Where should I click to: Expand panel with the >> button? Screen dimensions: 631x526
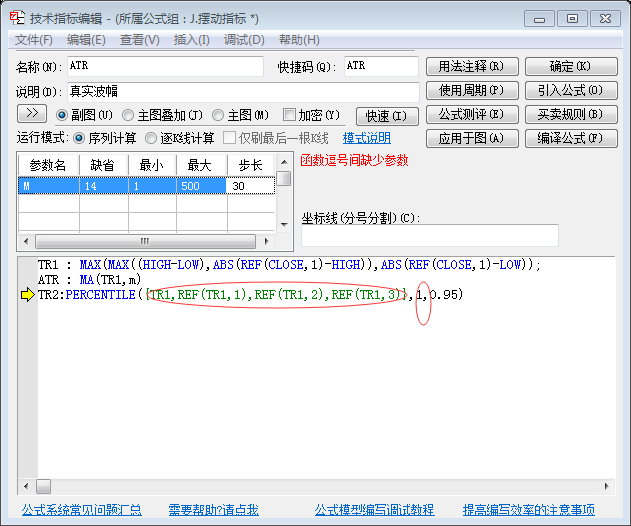point(32,113)
